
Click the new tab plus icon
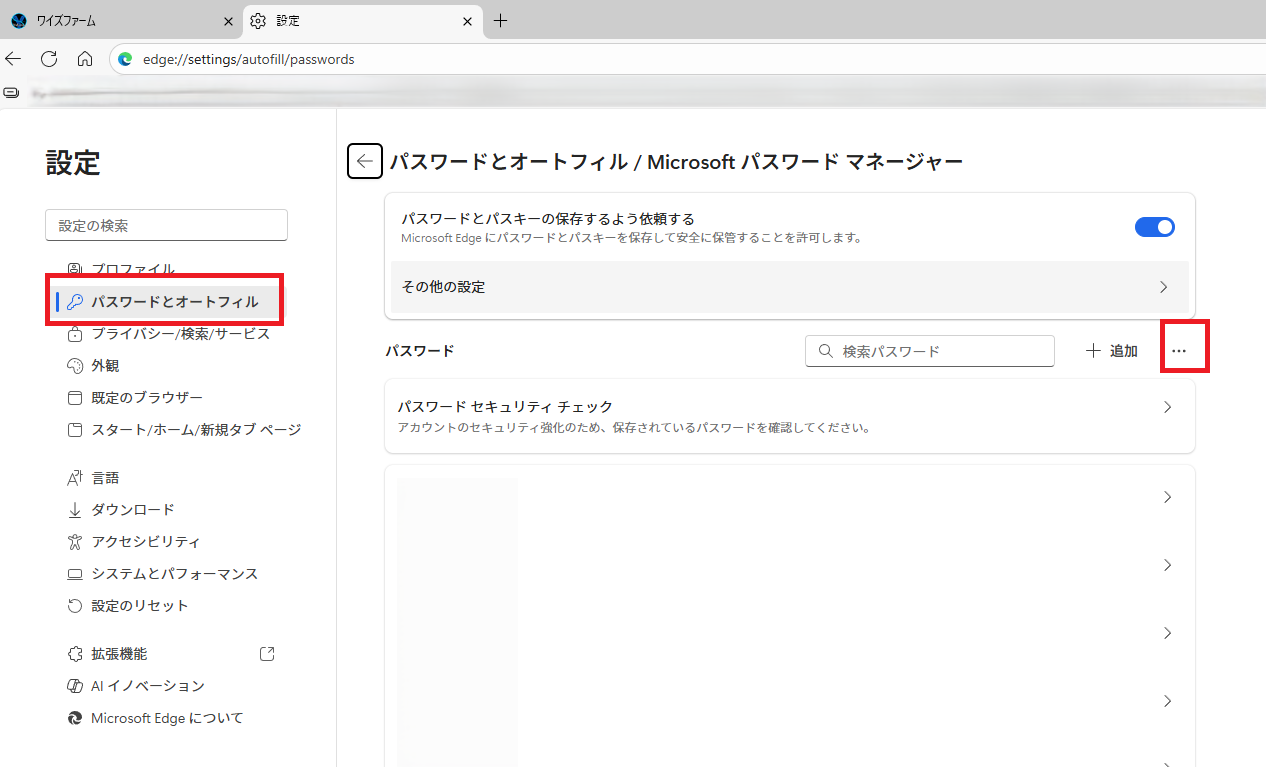click(x=501, y=21)
